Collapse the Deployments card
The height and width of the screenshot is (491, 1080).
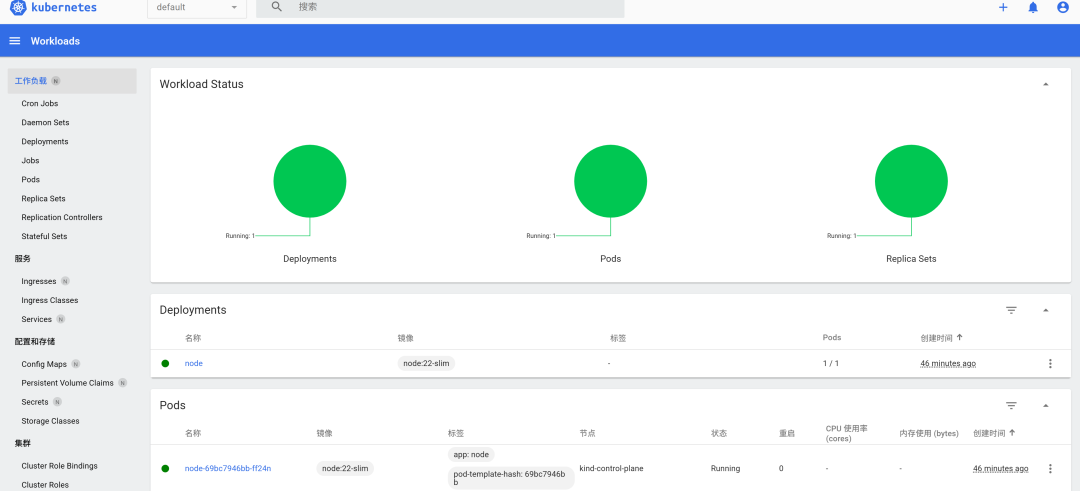1046,310
